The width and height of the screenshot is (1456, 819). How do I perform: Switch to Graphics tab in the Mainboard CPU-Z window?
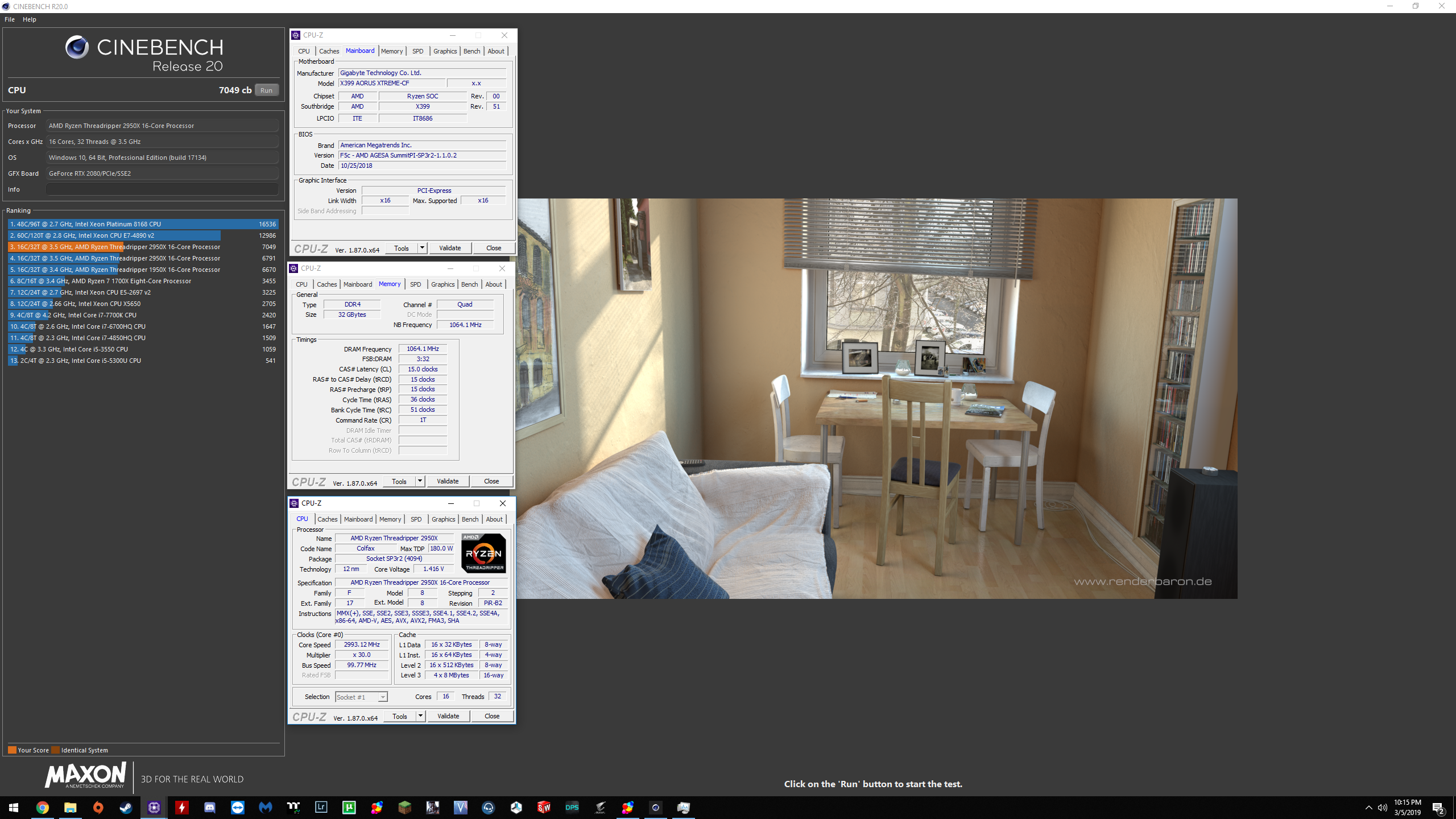[x=445, y=51]
